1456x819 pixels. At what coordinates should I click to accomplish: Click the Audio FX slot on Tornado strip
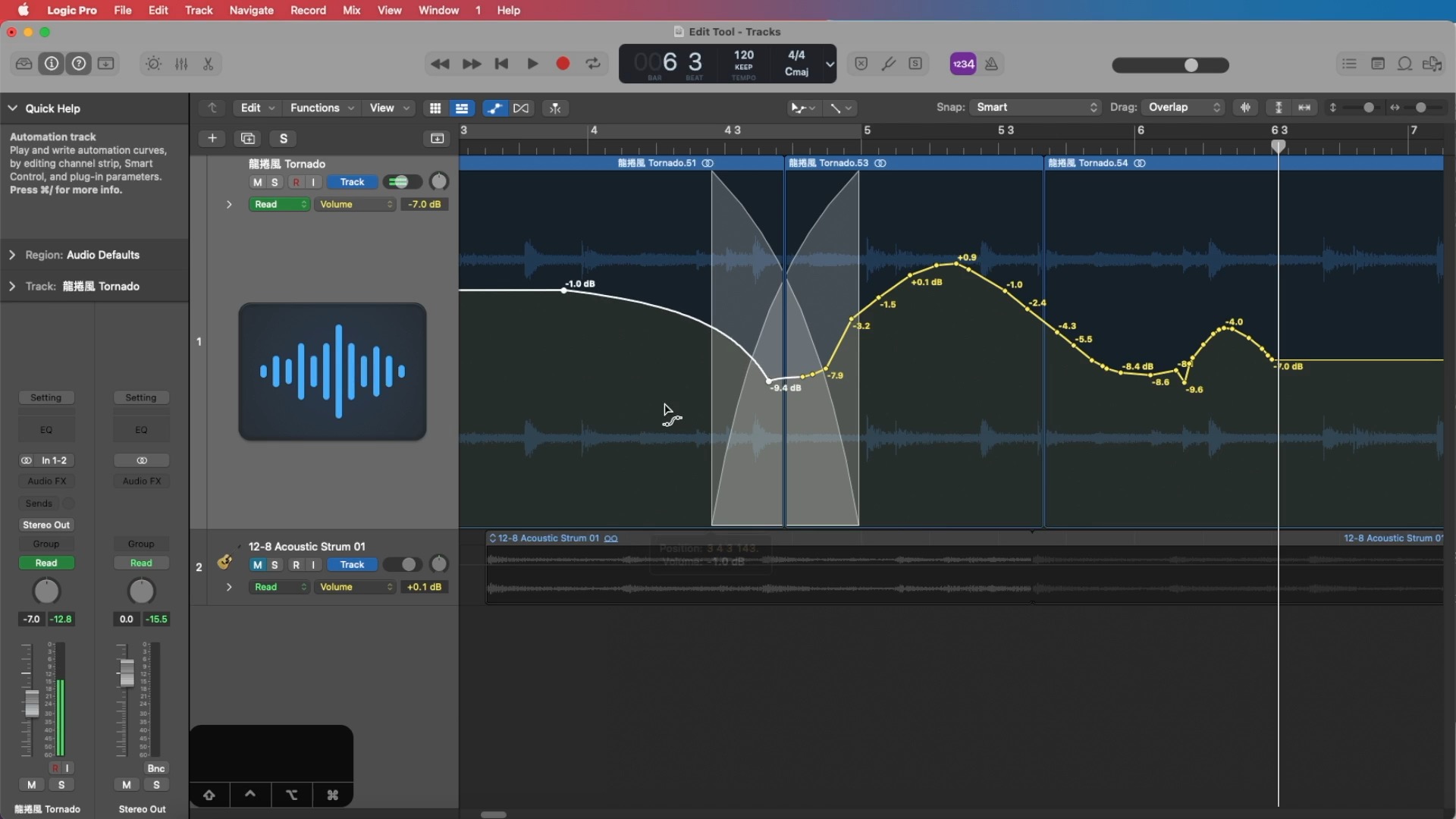click(46, 481)
